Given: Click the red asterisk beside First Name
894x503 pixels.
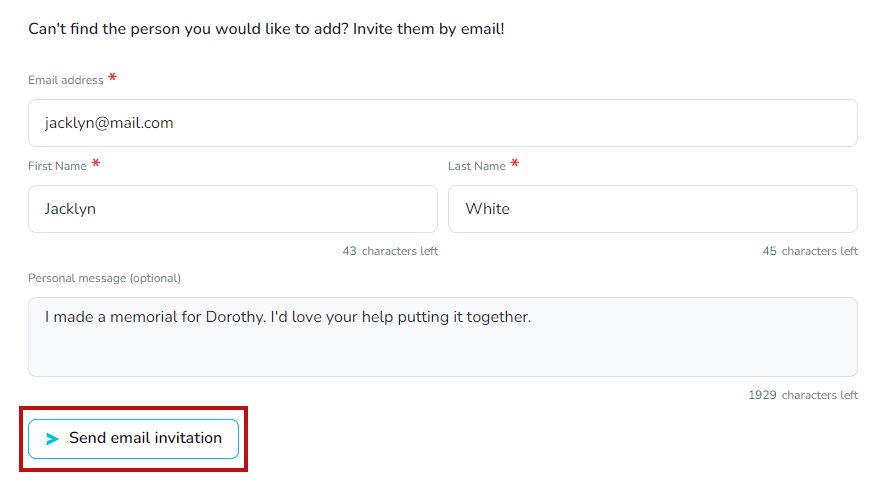Looking at the screenshot, I should coord(96,164).
